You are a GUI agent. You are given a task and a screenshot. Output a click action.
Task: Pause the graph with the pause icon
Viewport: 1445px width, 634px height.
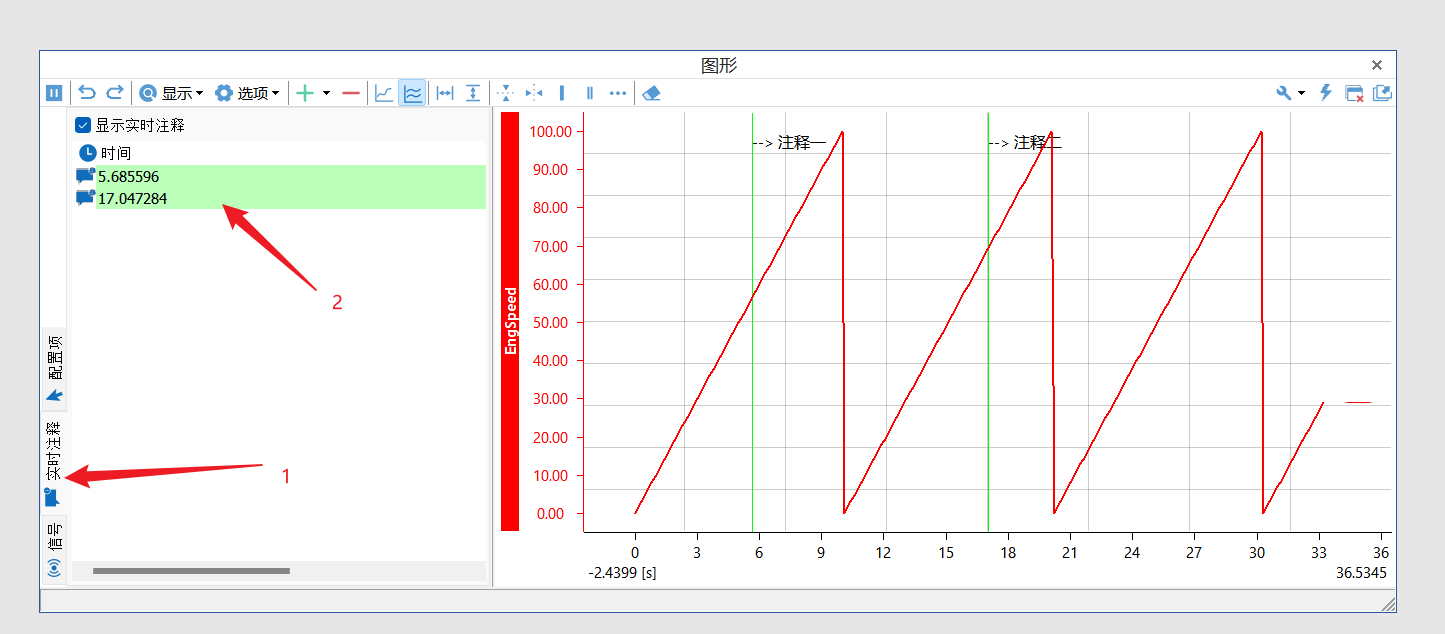(54, 93)
